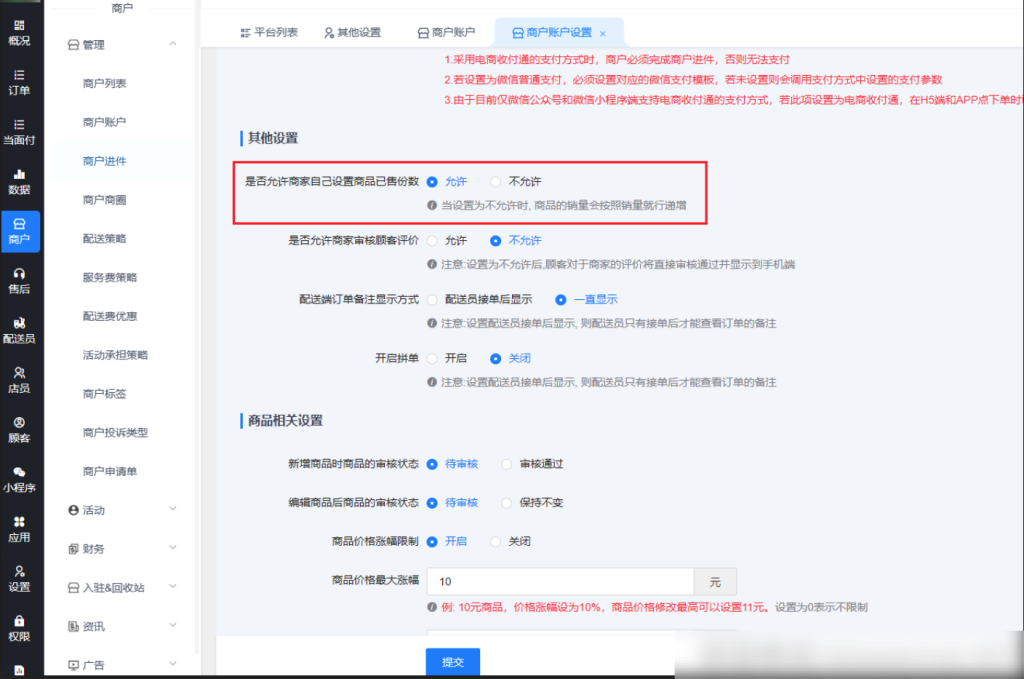Click the 提交 submit button
Image resolution: width=1024 pixels, height=679 pixels.
pos(452,662)
